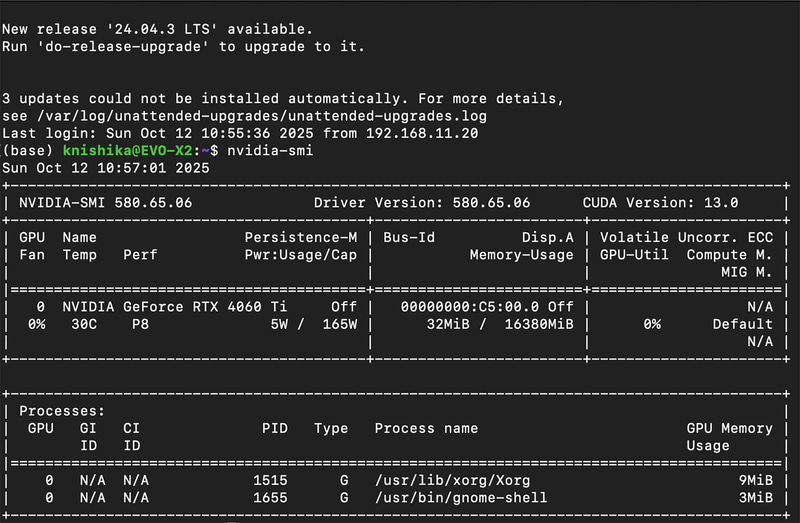
Task: Click the GPU name NVIDIA GeForce RTX 4060 Ti
Action: (175, 307)
